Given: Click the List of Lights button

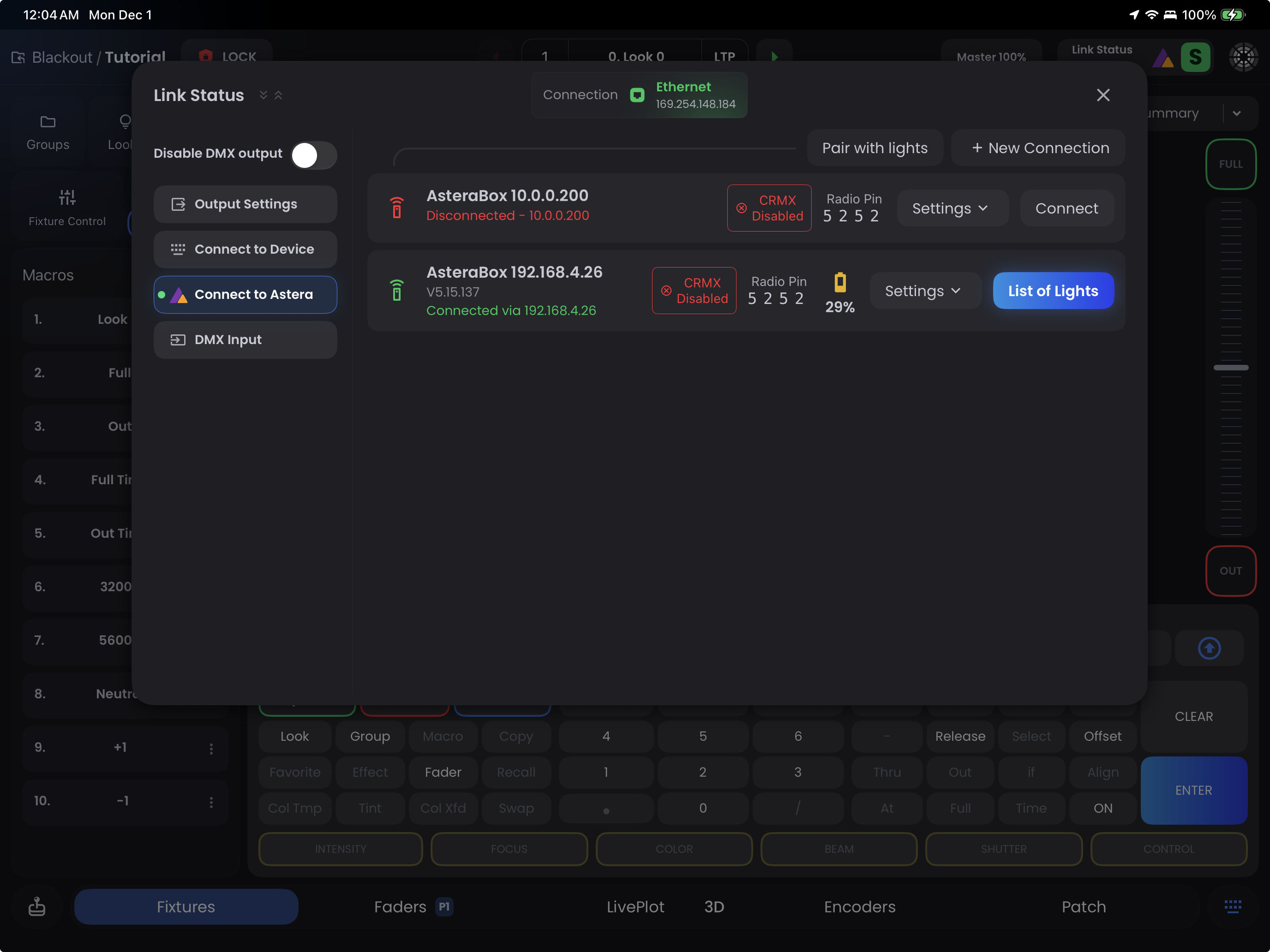Looking at the screenshot, I should tap(1053, 291).
